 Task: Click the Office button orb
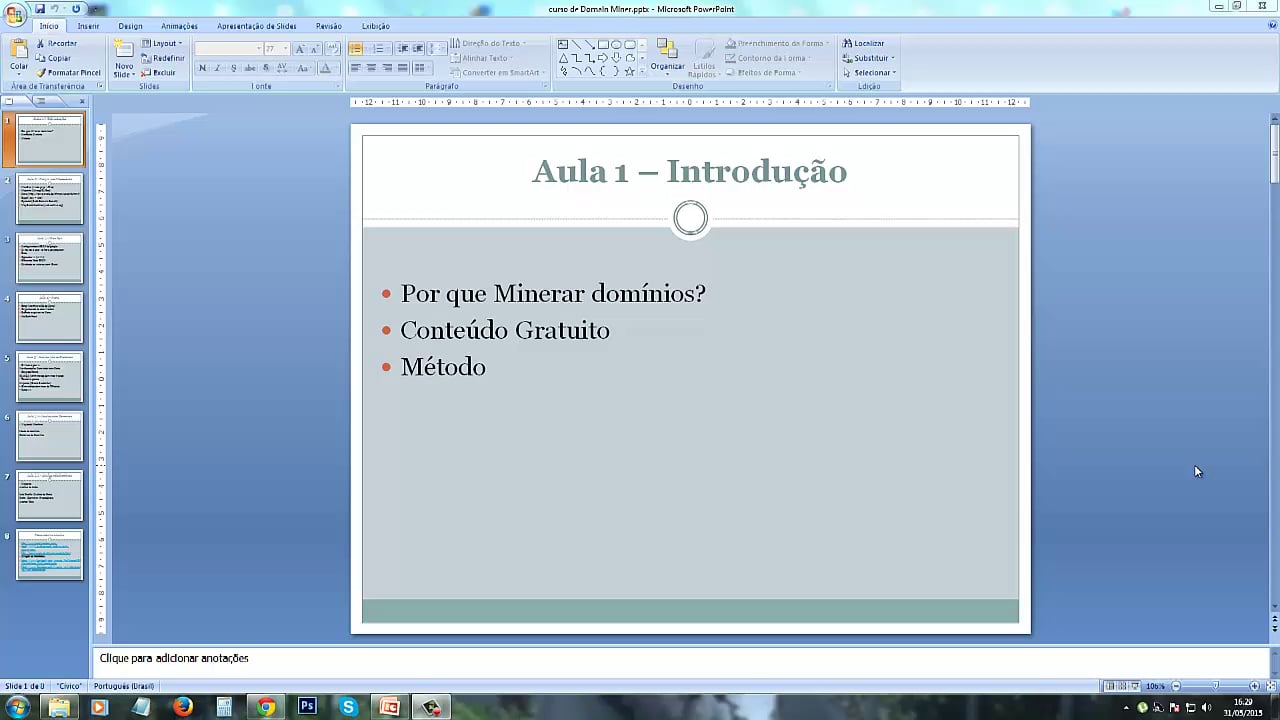tap(15, 15)
